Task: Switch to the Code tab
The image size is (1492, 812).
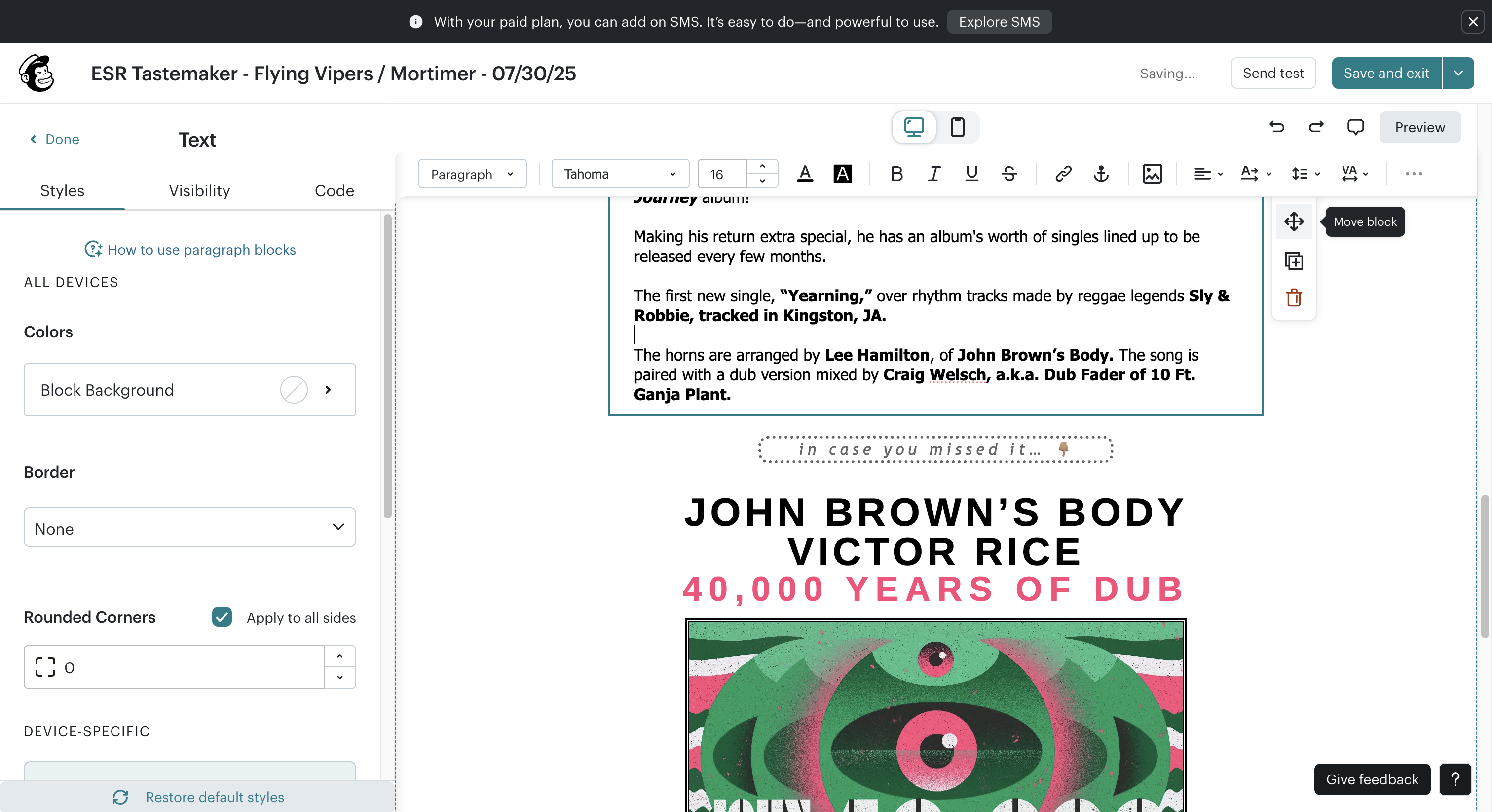Action: pyautogui.click(x=334, y=190)
